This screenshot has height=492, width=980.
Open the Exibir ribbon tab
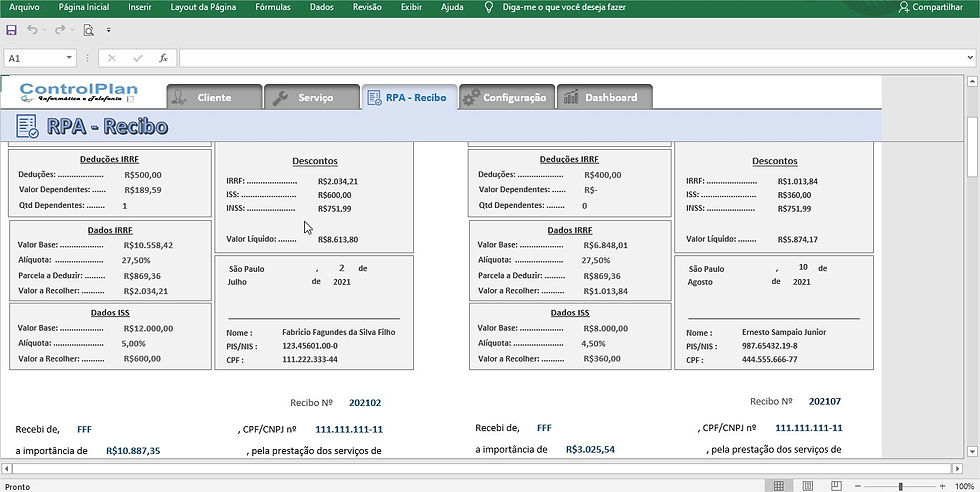coord(411,8)
